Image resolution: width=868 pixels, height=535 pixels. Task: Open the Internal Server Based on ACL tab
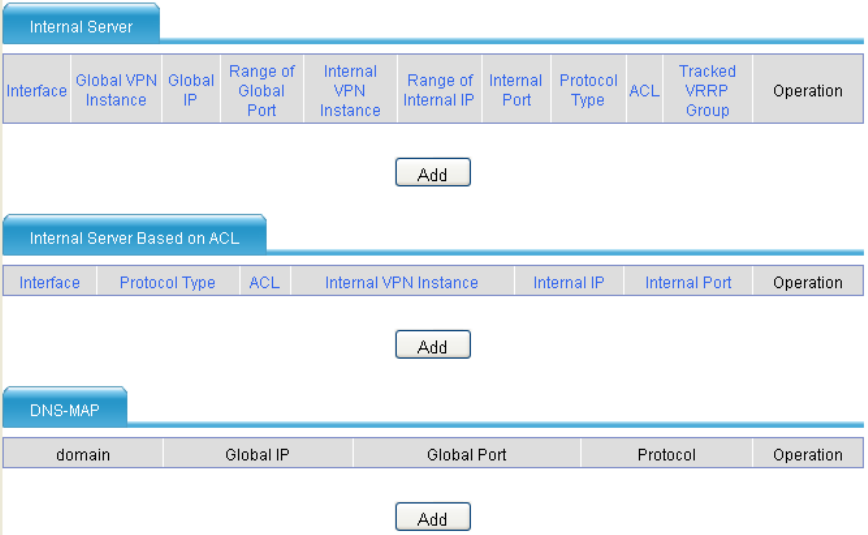point(135,237)
